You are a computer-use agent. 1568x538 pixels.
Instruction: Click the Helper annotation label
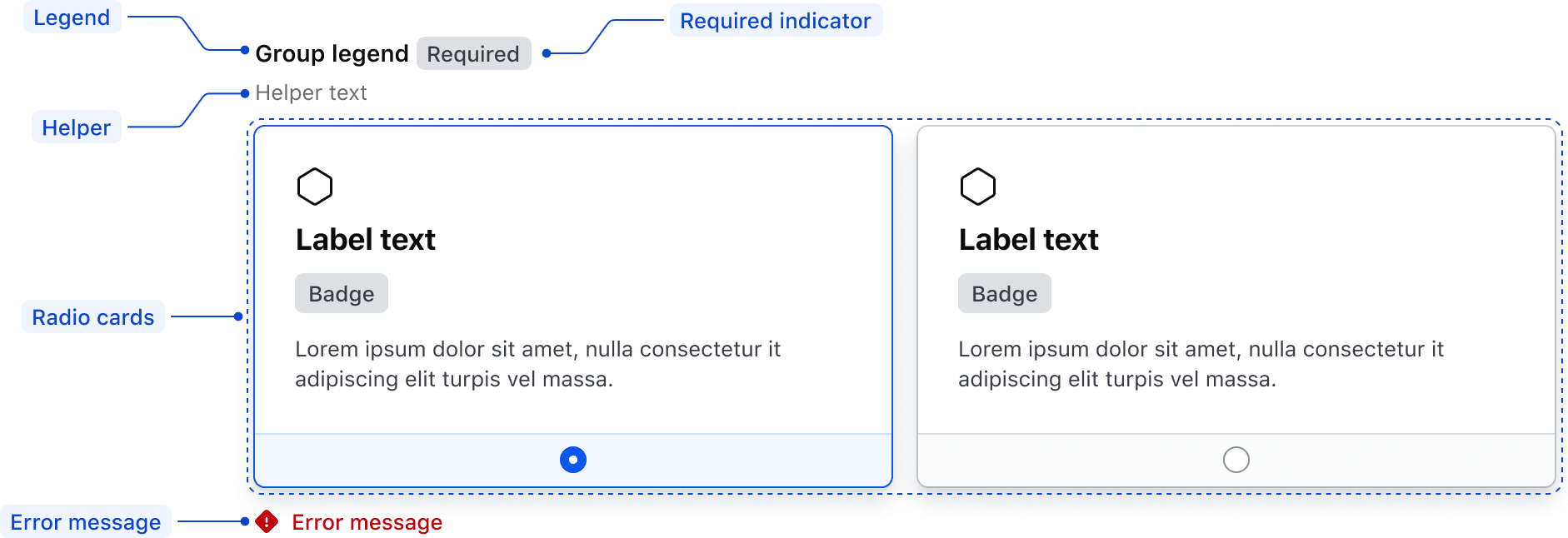pyautogui.click(x=77, y=127)
